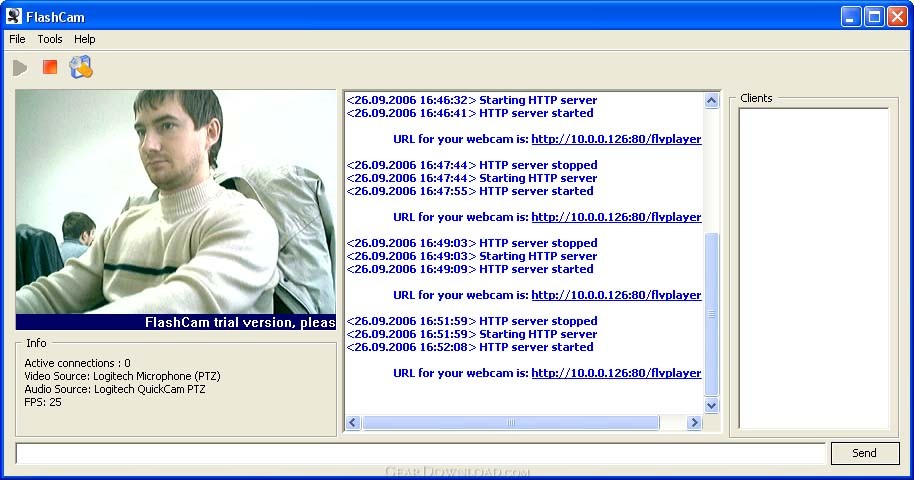Click the FlashCam title bar app icon

(14, 16)
